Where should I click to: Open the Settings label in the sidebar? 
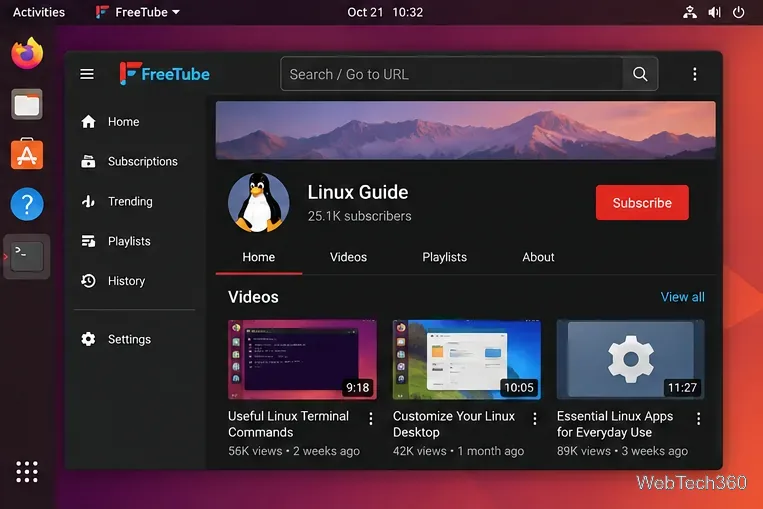click(129, 339)
